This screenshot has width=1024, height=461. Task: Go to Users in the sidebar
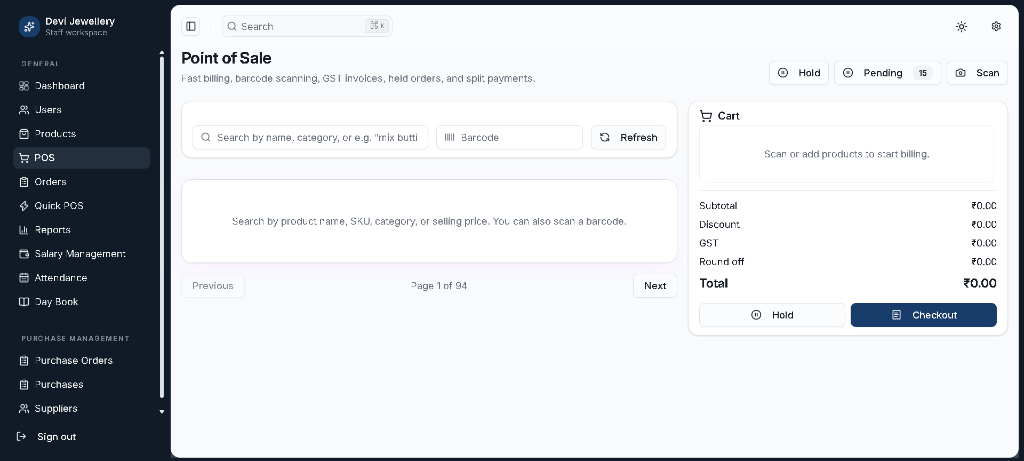pyautogui.click(x=82, y=110)
